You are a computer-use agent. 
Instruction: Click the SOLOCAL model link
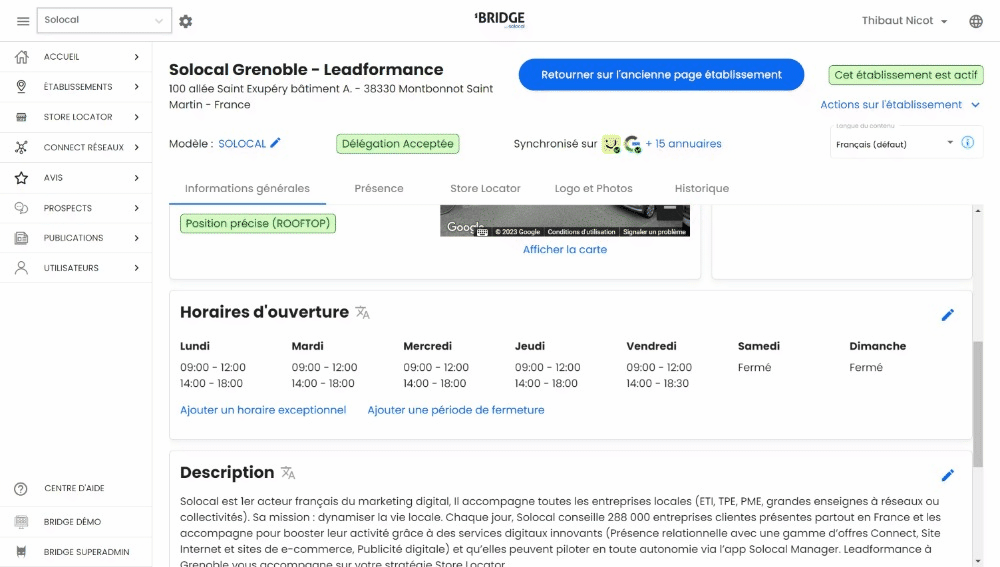[242, 144]
